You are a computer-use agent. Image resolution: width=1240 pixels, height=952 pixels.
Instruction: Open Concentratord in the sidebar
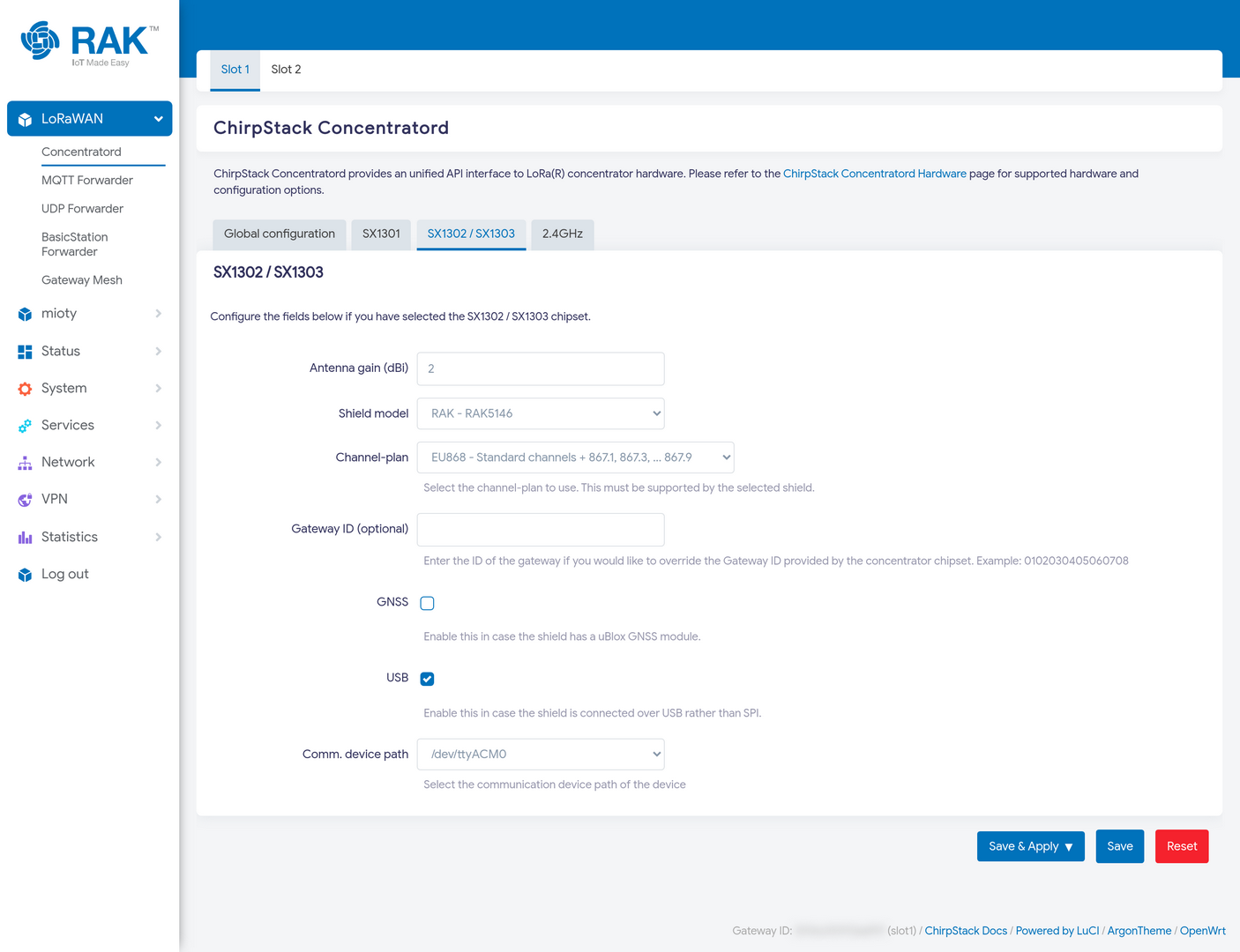(x=81, y=152)
